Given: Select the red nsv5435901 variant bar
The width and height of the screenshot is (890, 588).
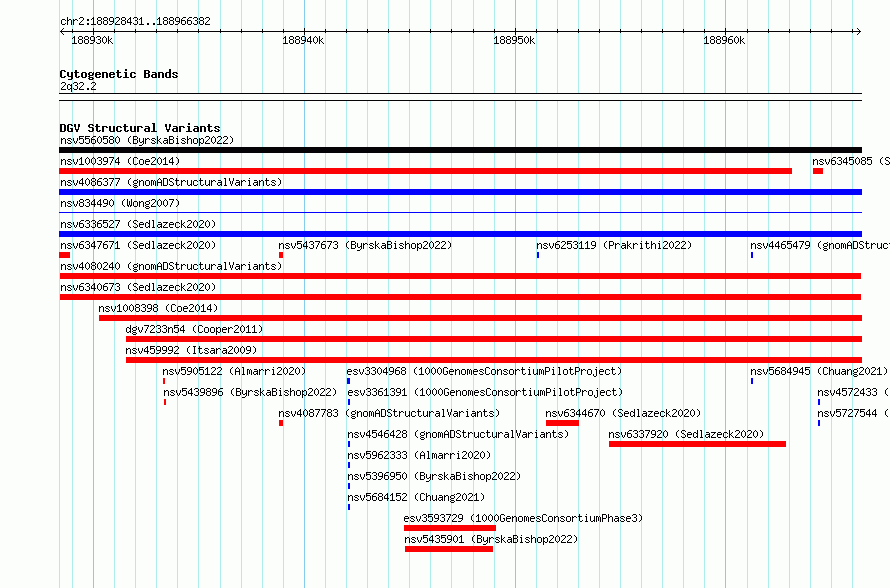Looking at the screenshot, I should [448, 549].
